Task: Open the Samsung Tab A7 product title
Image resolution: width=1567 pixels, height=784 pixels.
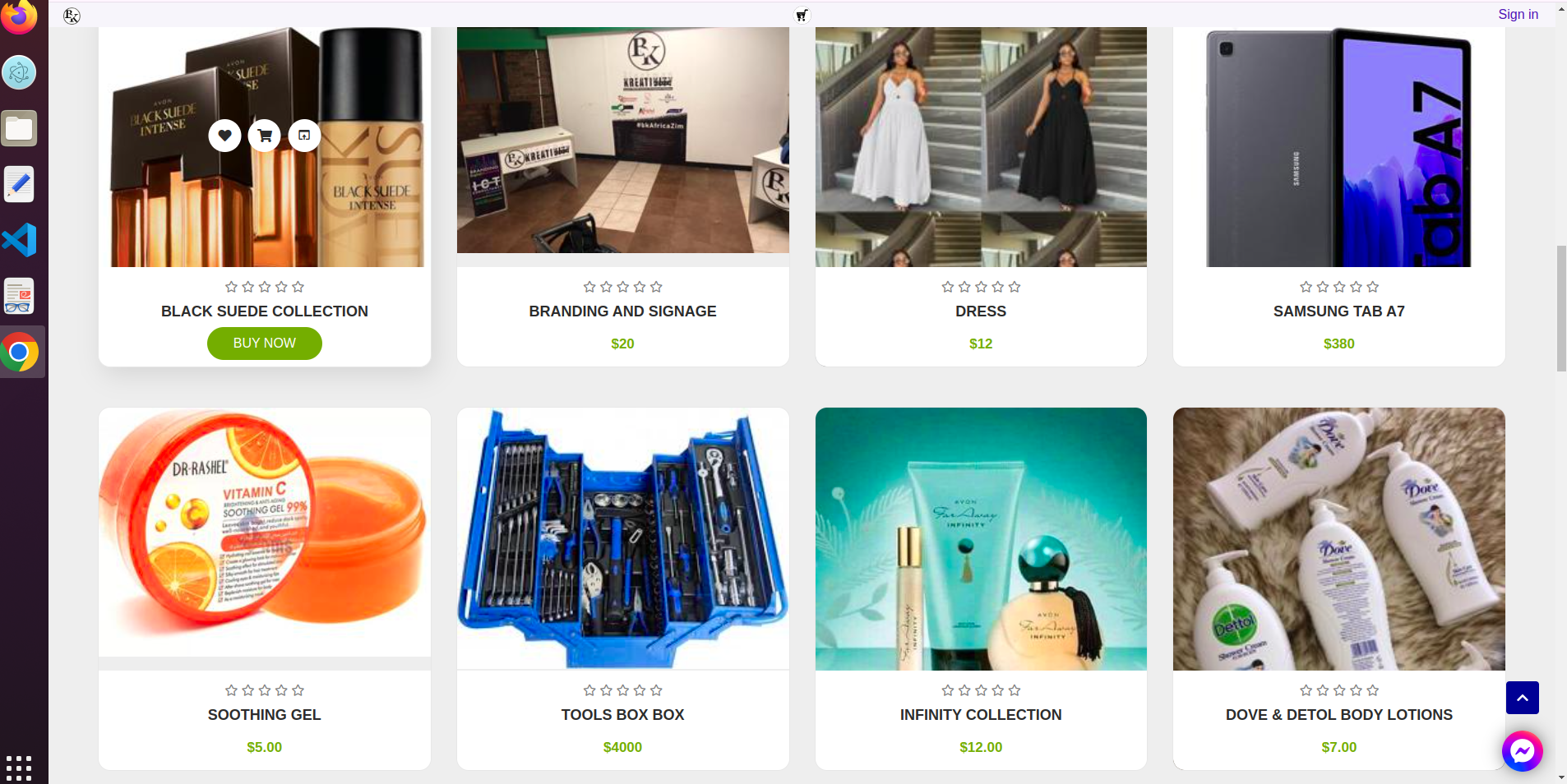Action: click(1338, 311)
